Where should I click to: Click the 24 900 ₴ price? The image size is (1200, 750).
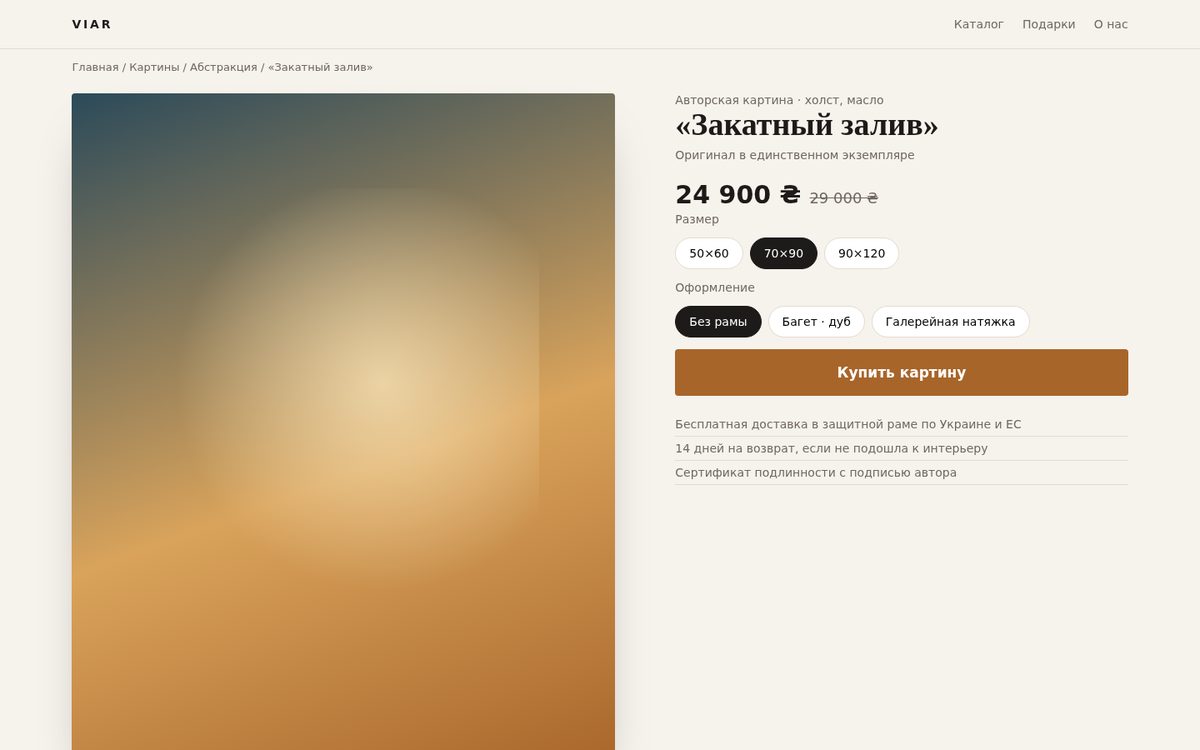[737, 195]
